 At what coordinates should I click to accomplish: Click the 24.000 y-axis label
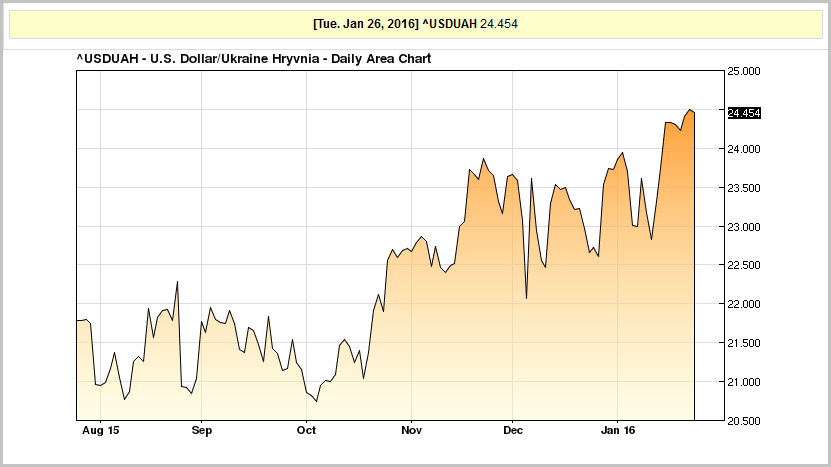pos(744,149)
